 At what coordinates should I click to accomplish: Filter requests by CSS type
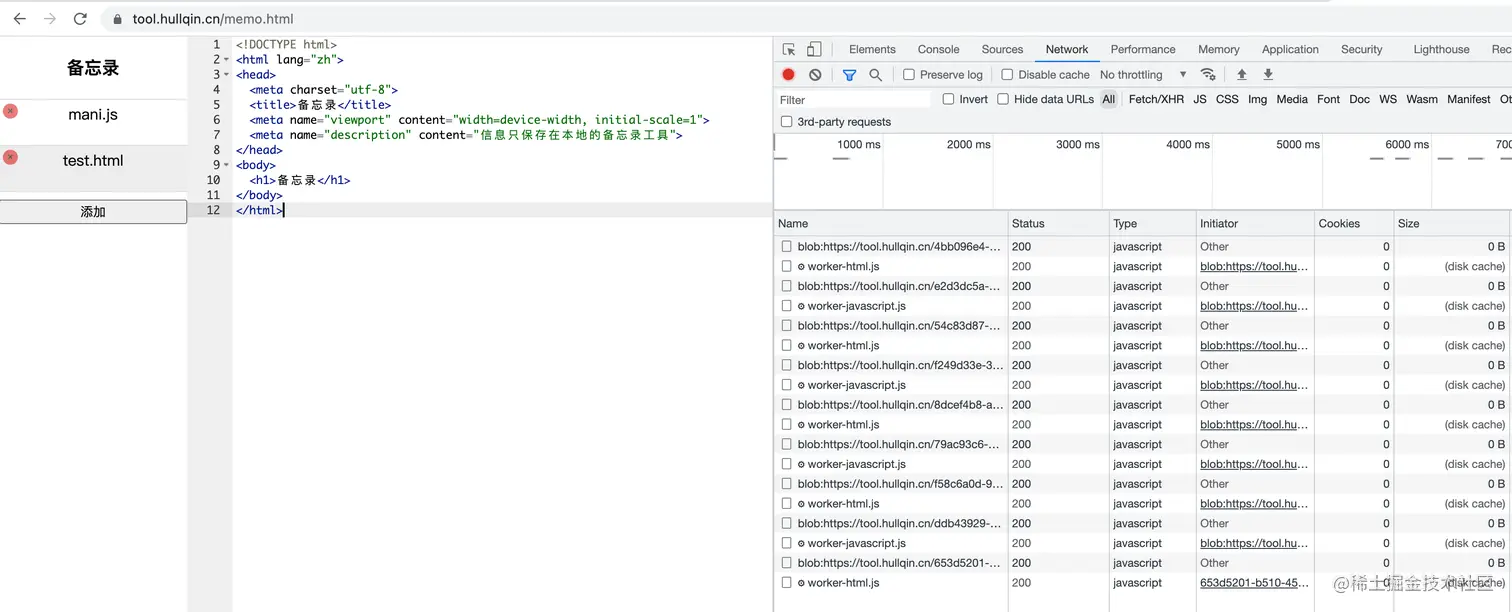pyautogui.click(x=1227, y=99)
